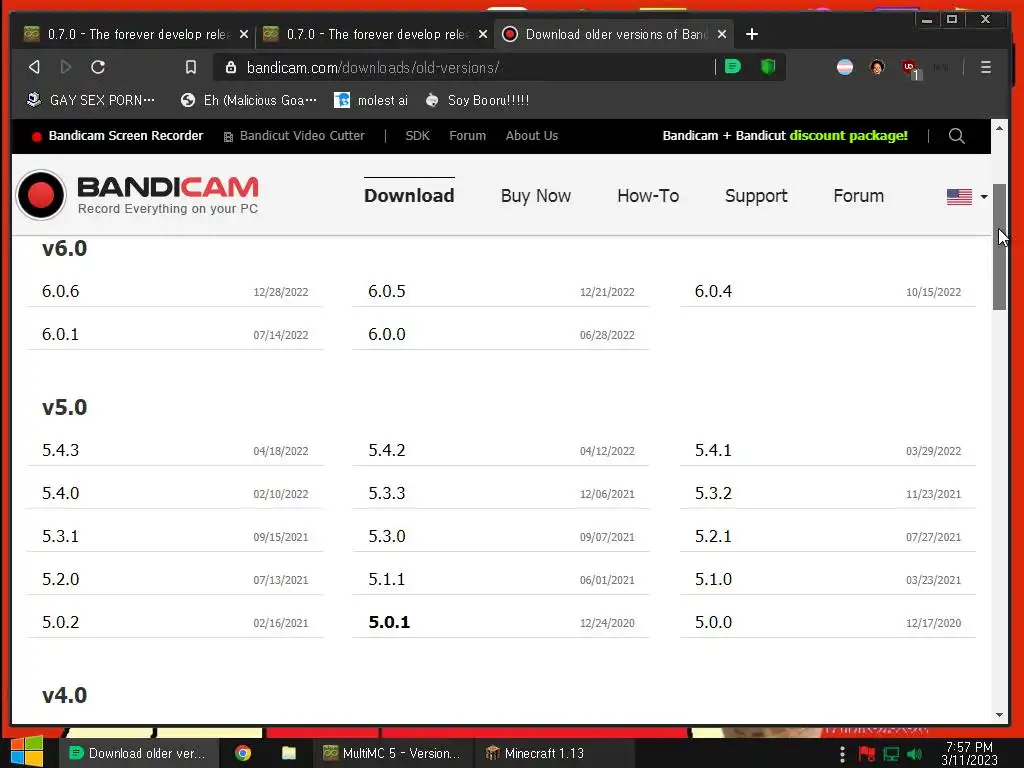1024x768 pixels.
Task: Open the Eh (Malicious Goa… bookmark
Action: click(x=249, y=100)
